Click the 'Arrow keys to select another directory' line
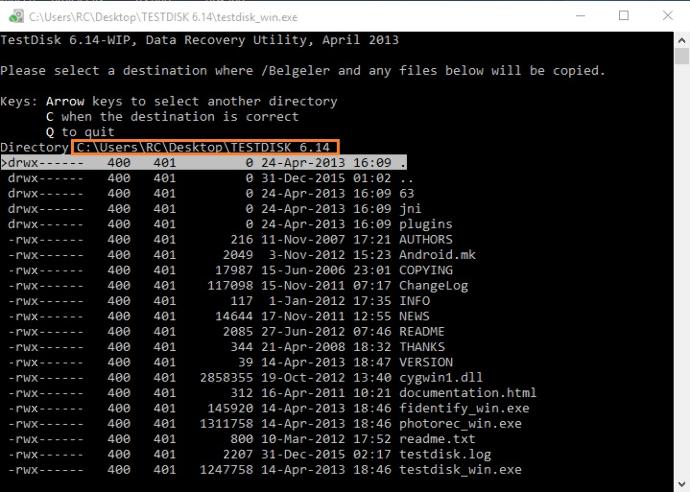 coord(191,102)
